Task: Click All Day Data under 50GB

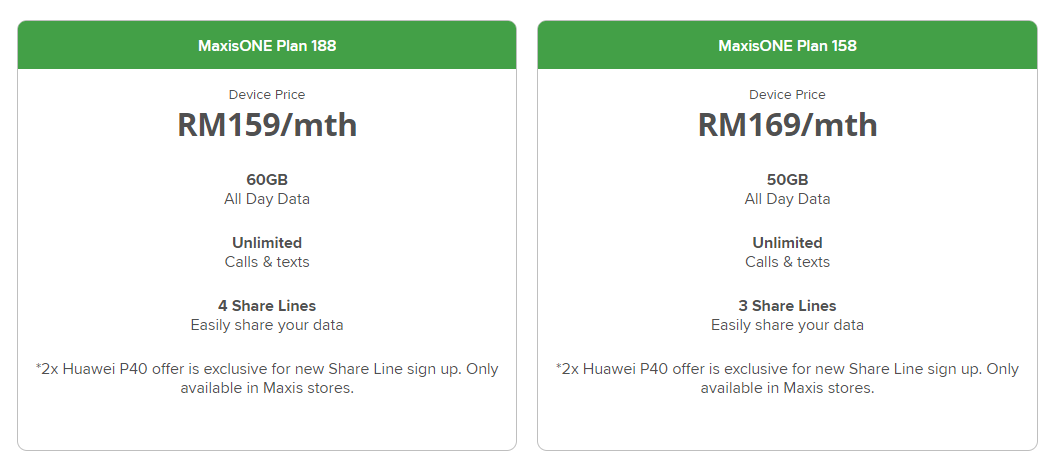Action: point(787,199)
